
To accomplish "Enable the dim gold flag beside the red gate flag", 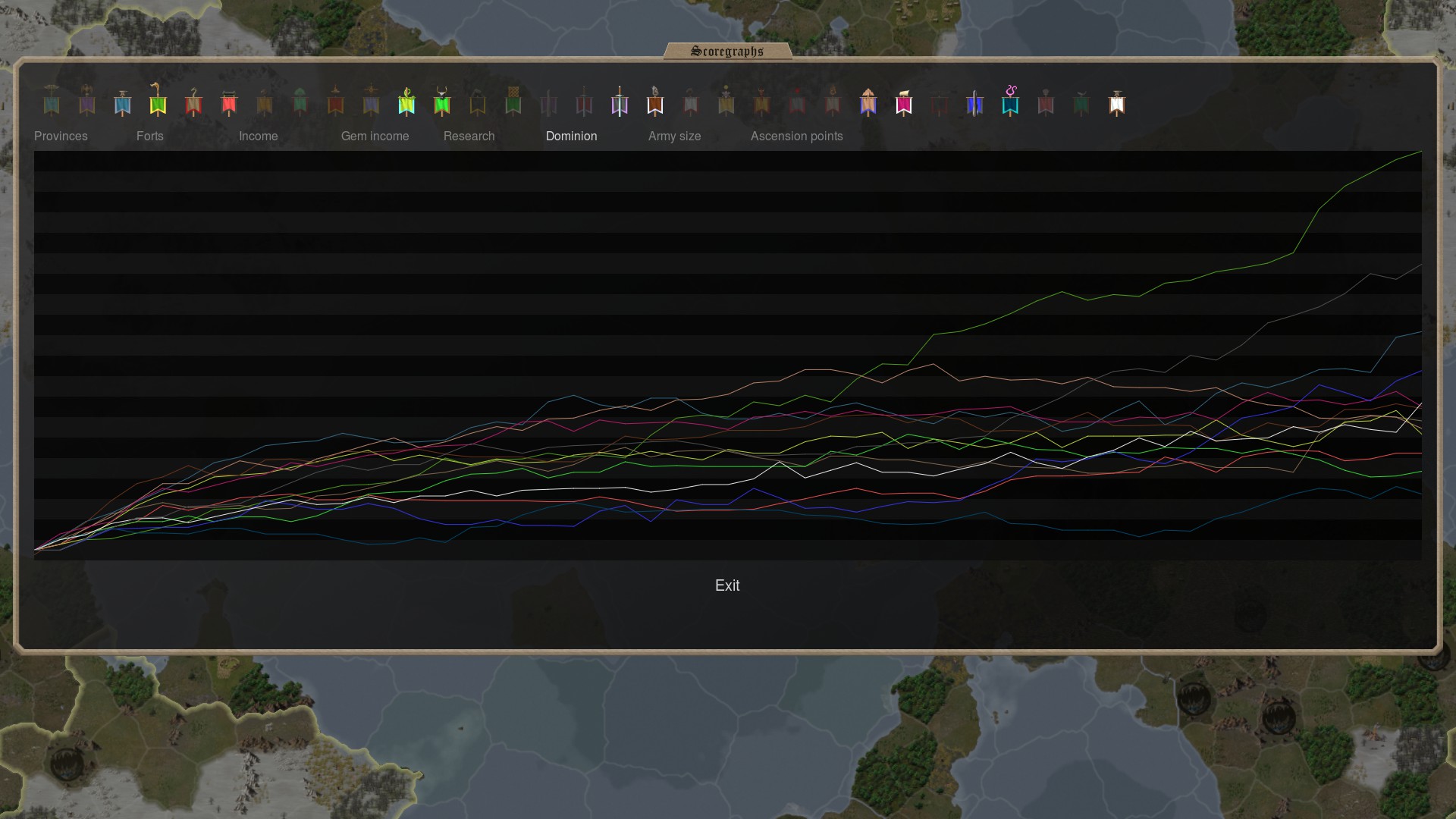I will [x=265, y=102].
